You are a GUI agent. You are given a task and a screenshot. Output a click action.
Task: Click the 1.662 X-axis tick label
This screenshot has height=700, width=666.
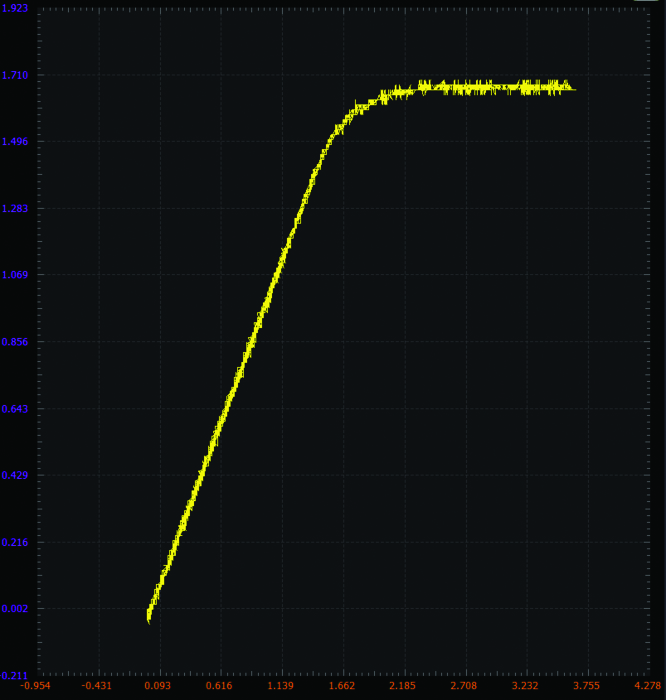click(x=342, y=686)
